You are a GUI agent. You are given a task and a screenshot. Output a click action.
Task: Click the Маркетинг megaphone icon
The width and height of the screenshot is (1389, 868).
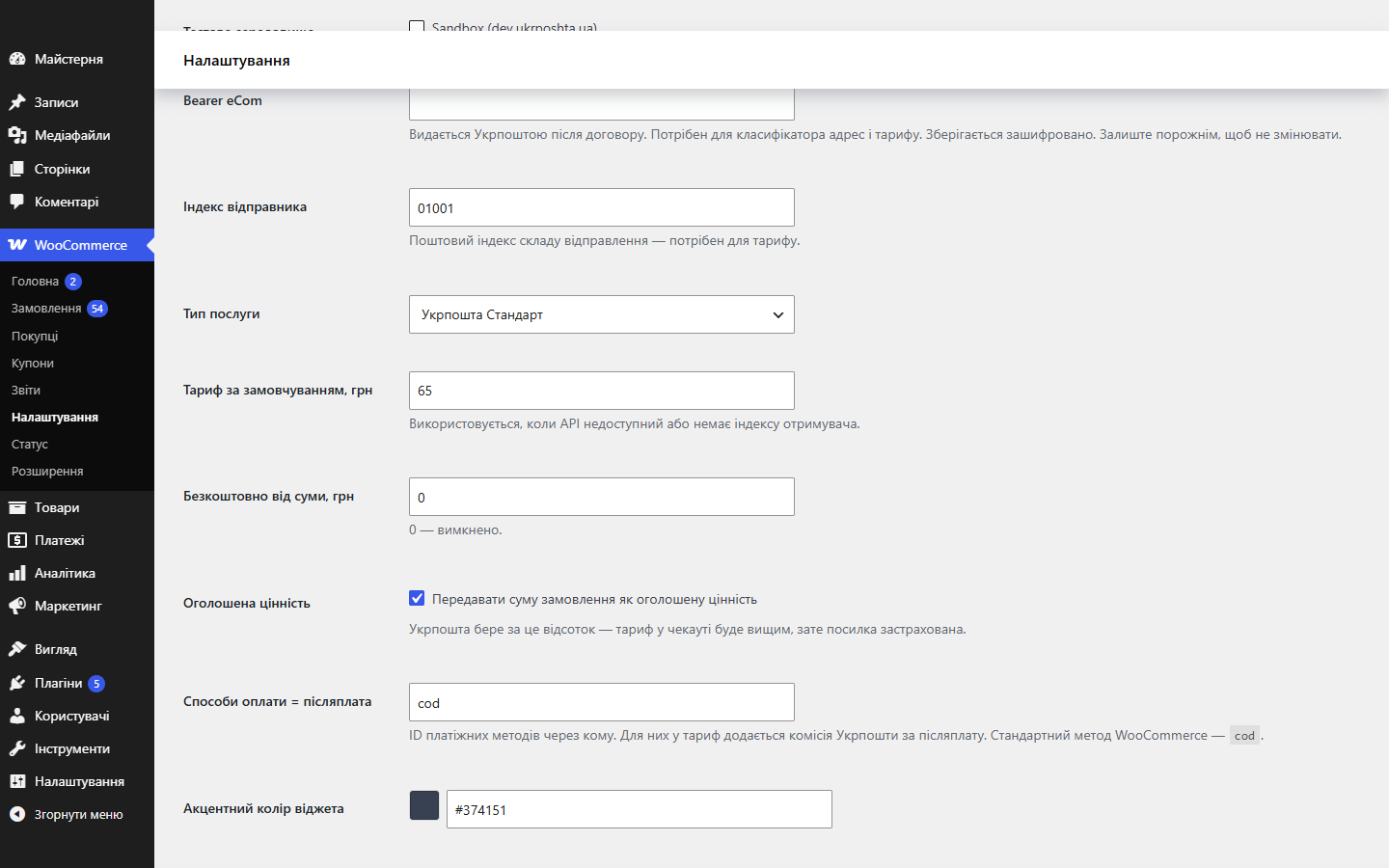point(17,606)
